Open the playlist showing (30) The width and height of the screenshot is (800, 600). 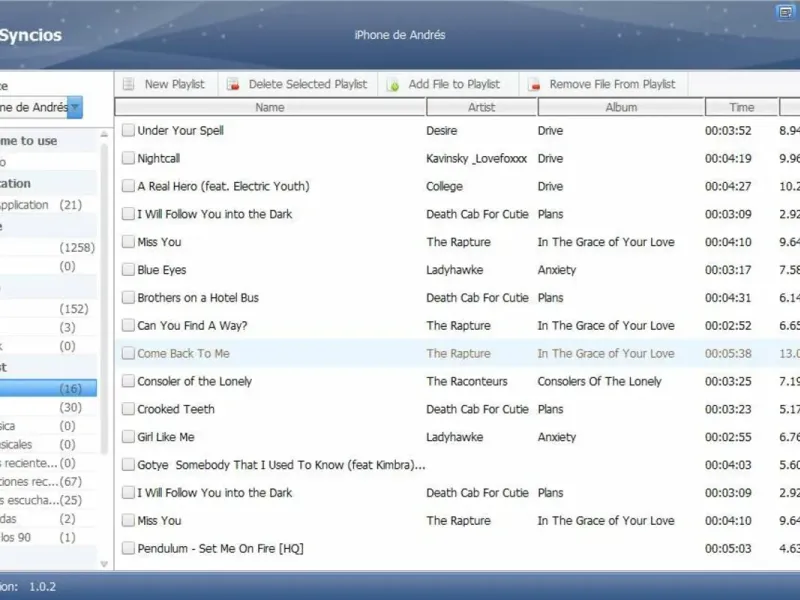click(48, 407)
